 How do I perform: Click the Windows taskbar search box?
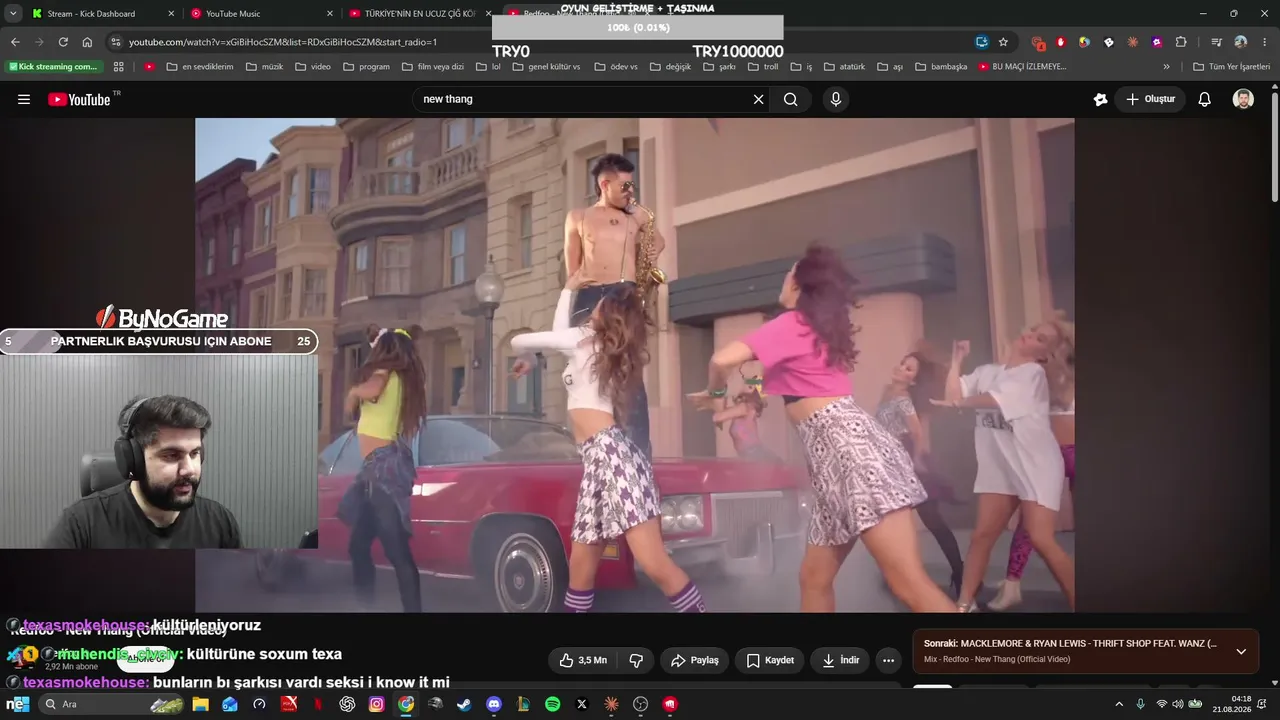(112, 704)
